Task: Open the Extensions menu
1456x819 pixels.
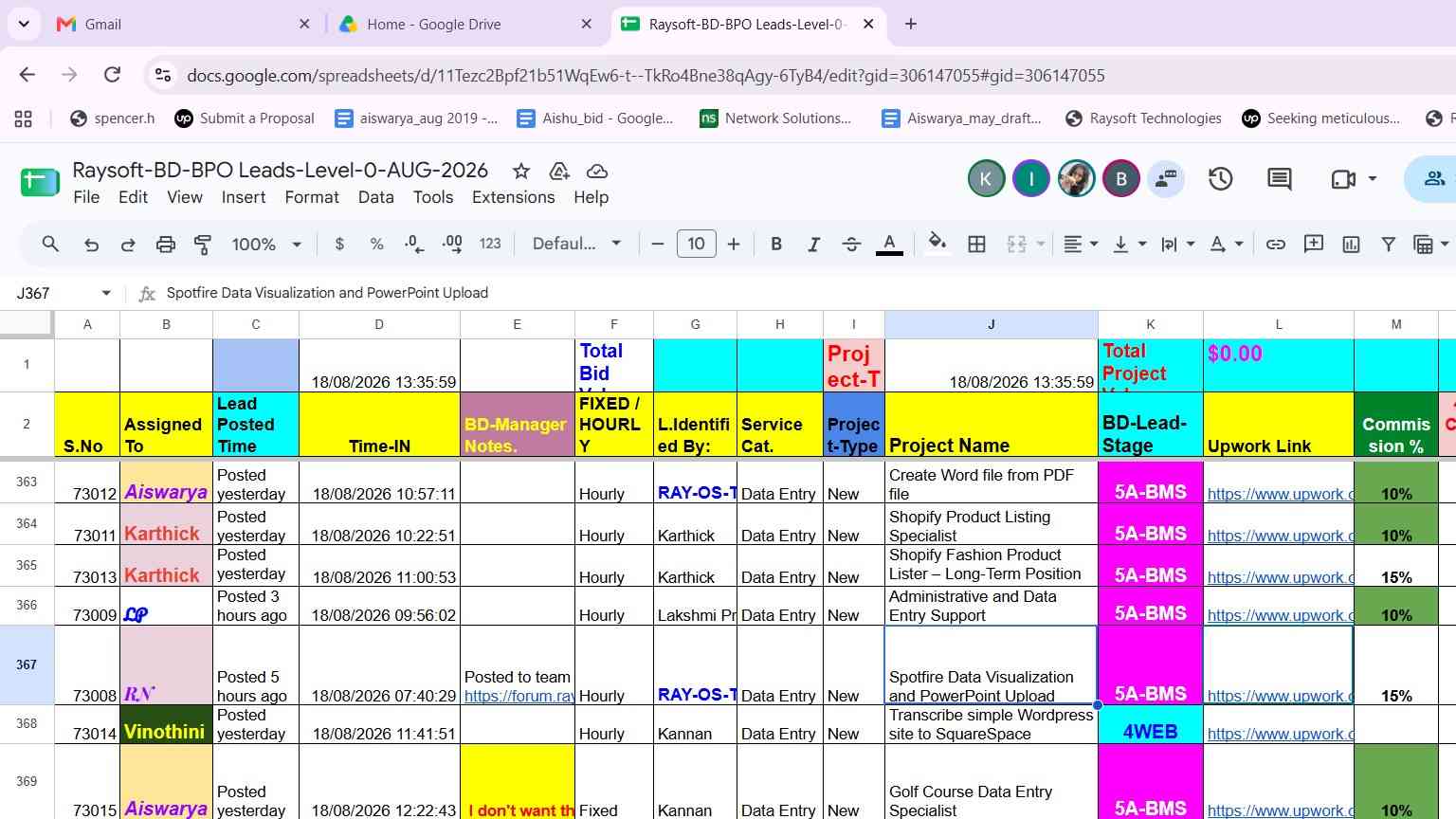Action: (513, 197)
